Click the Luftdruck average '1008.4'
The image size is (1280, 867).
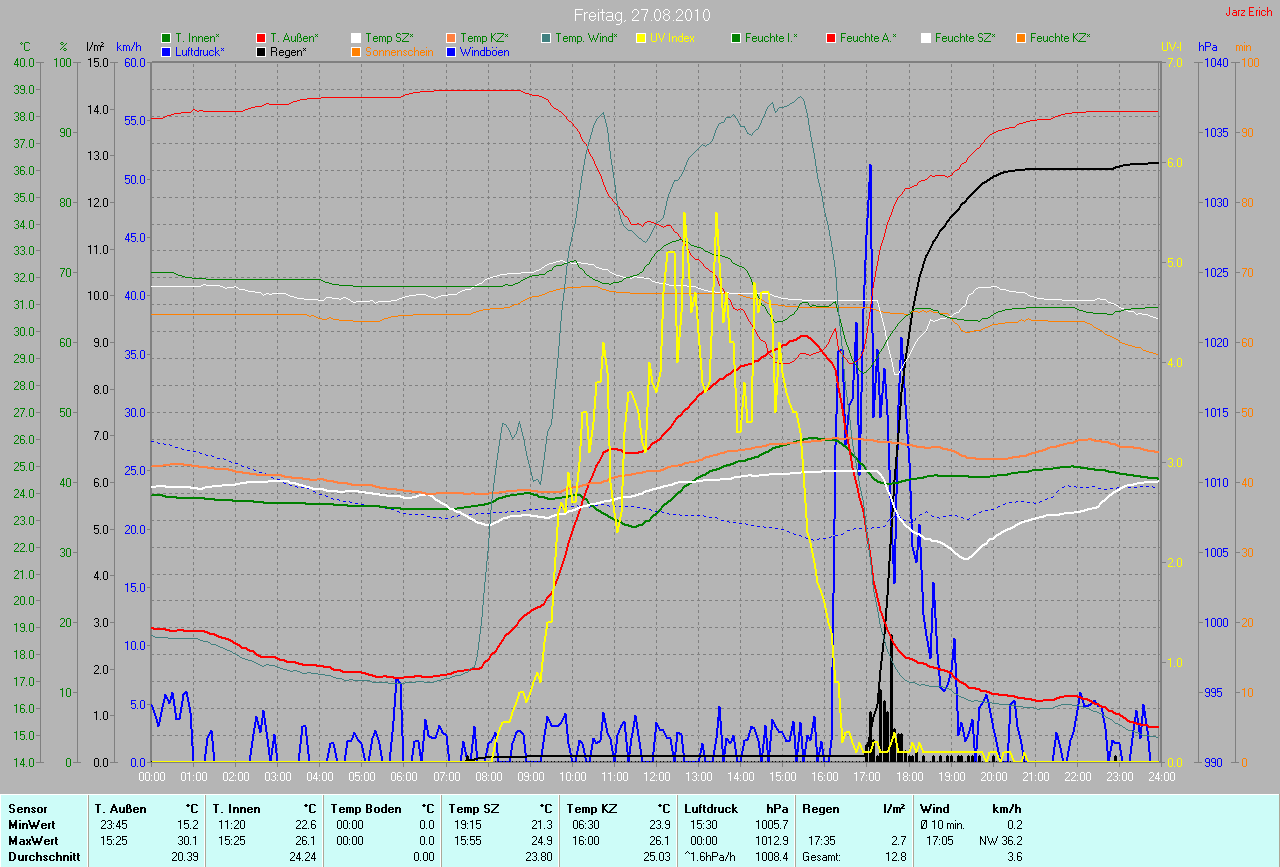[x=771, y=857]
